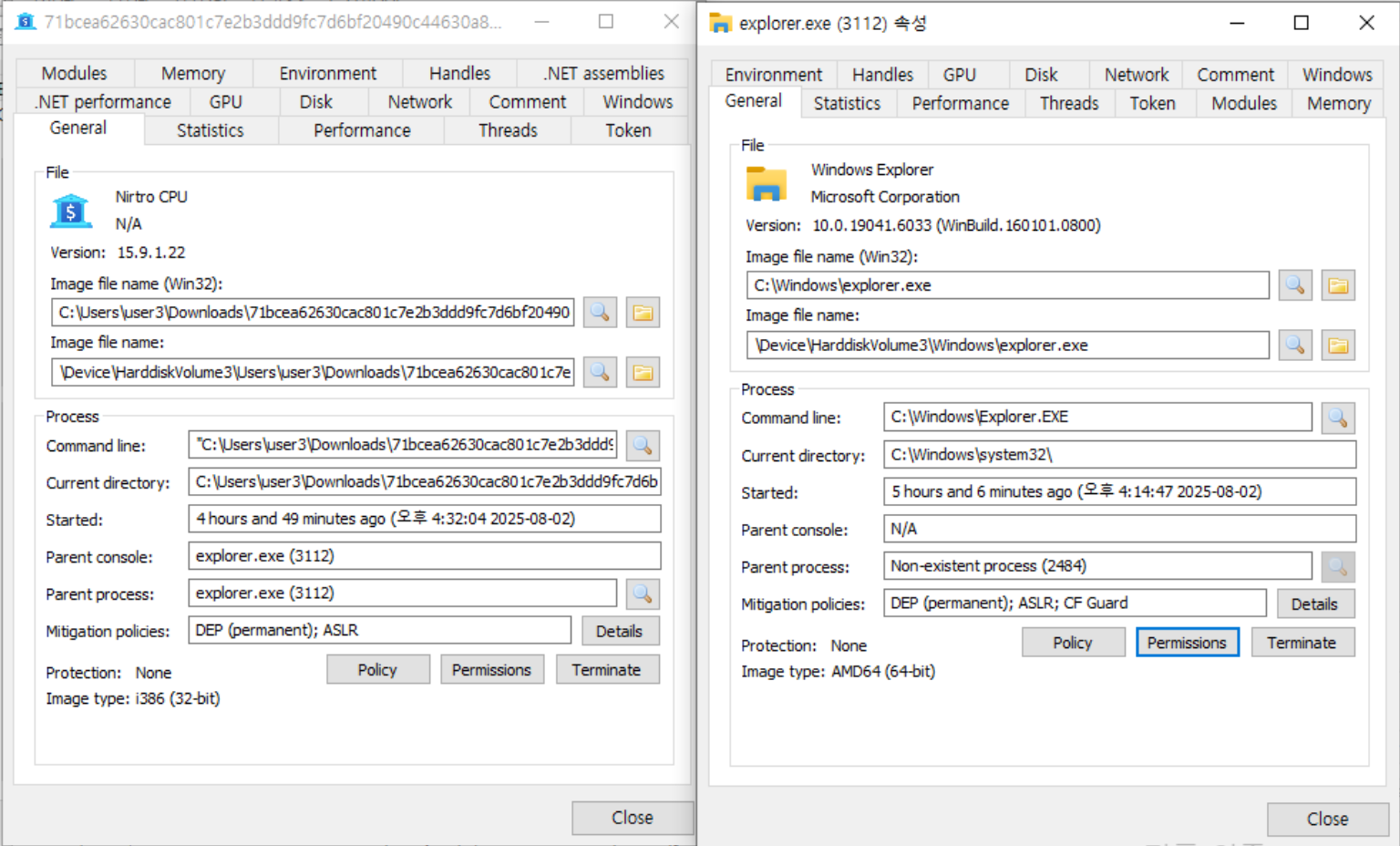The height and width of the screenshot is (846, 1400).
Task: Click inspect icon beside \Device\HarddiskVolume3\Windows\explorer.exe field
Action: [1294, 346]
